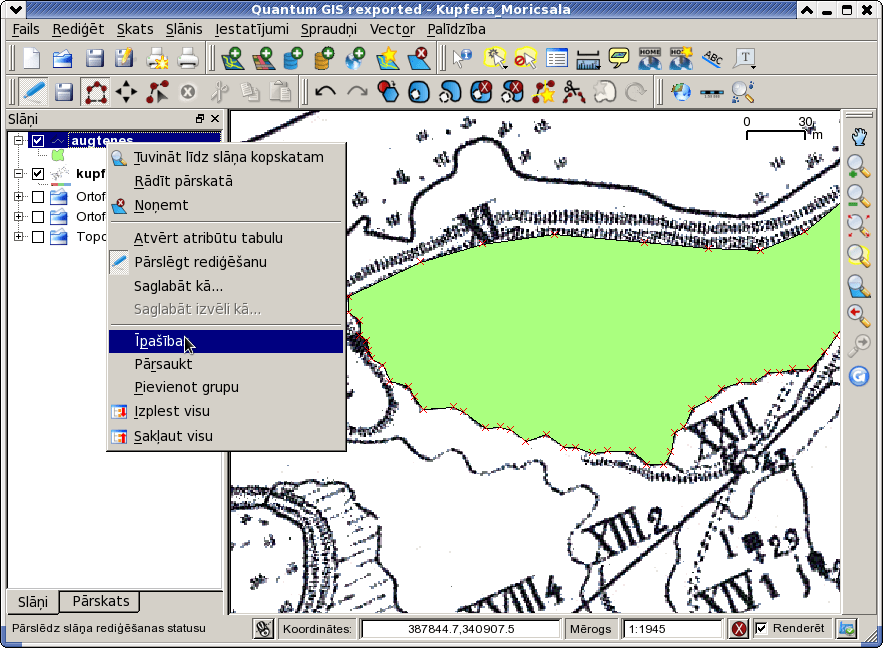Screen dimensions: 883x648
Task: Choose Sakļaut visu entry
Action: pos(226,436)
